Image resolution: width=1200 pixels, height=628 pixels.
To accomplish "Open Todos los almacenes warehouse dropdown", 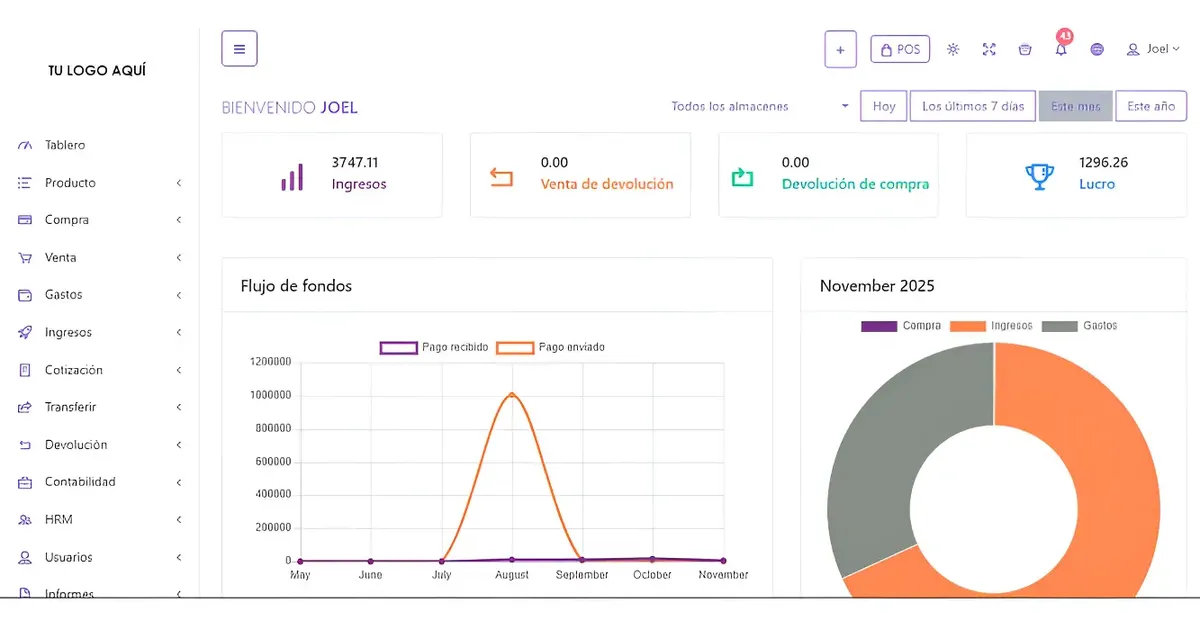I will (760, 106).
